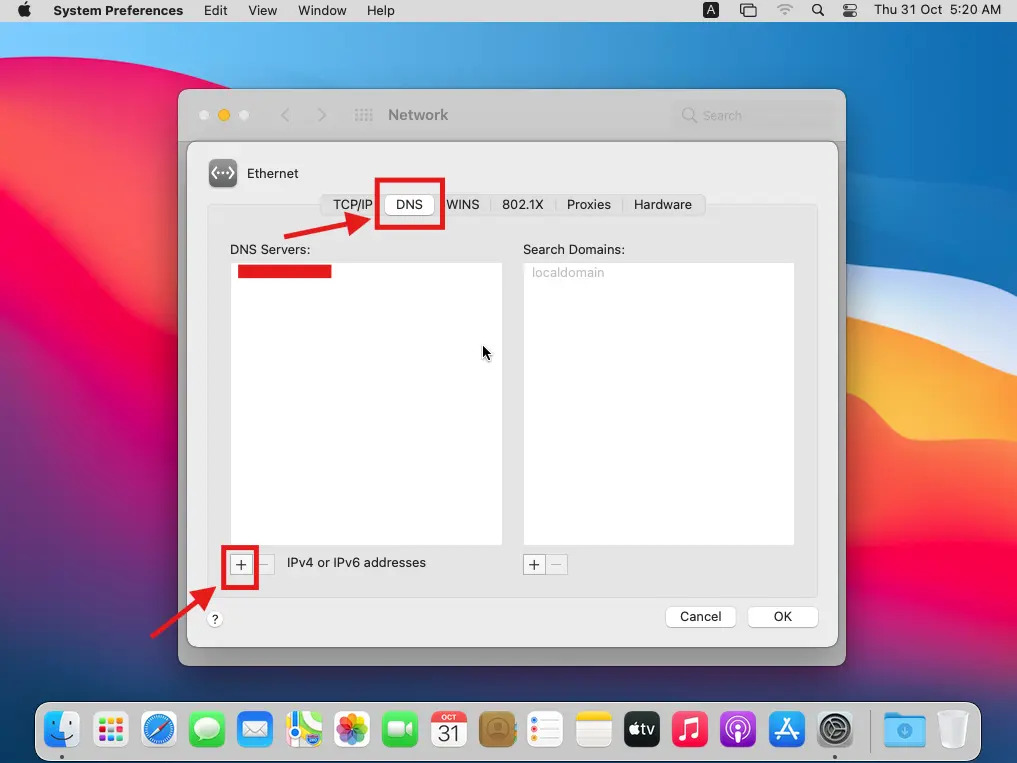Open the System Preferences menu
The height and width of the screenshot is (763, 1017).
point(118,10)
